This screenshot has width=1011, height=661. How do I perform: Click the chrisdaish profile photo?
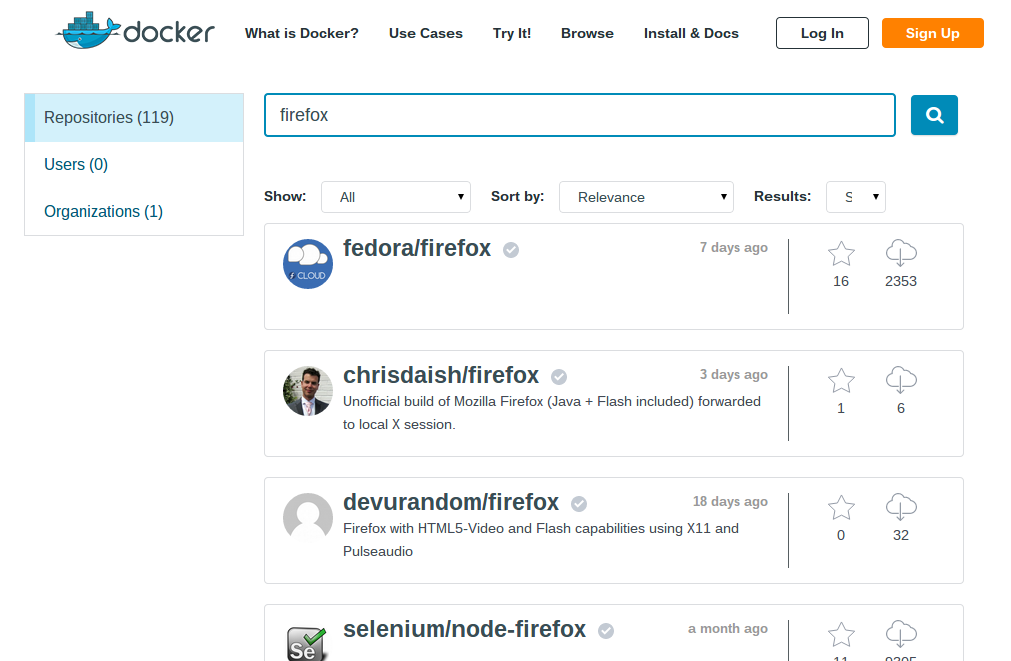tap(308, 391)
